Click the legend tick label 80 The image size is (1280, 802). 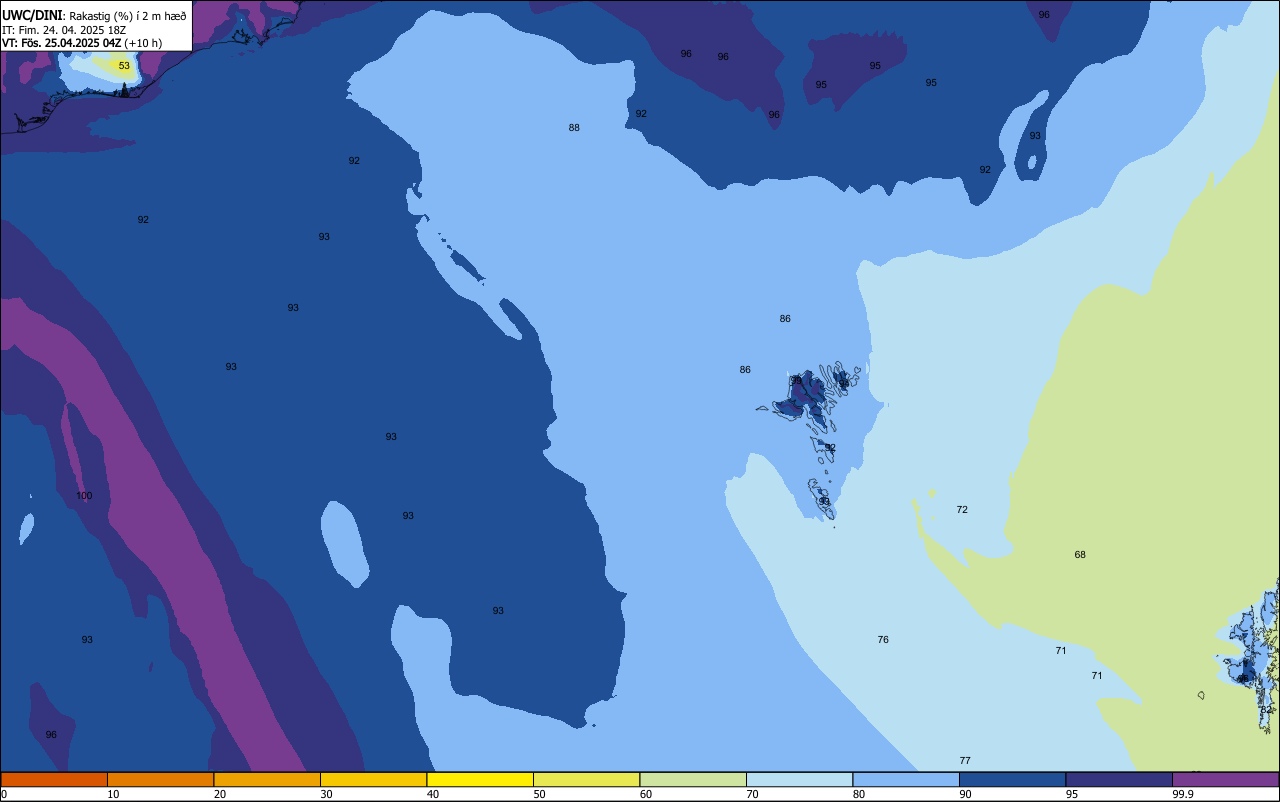tap(859, 794)
